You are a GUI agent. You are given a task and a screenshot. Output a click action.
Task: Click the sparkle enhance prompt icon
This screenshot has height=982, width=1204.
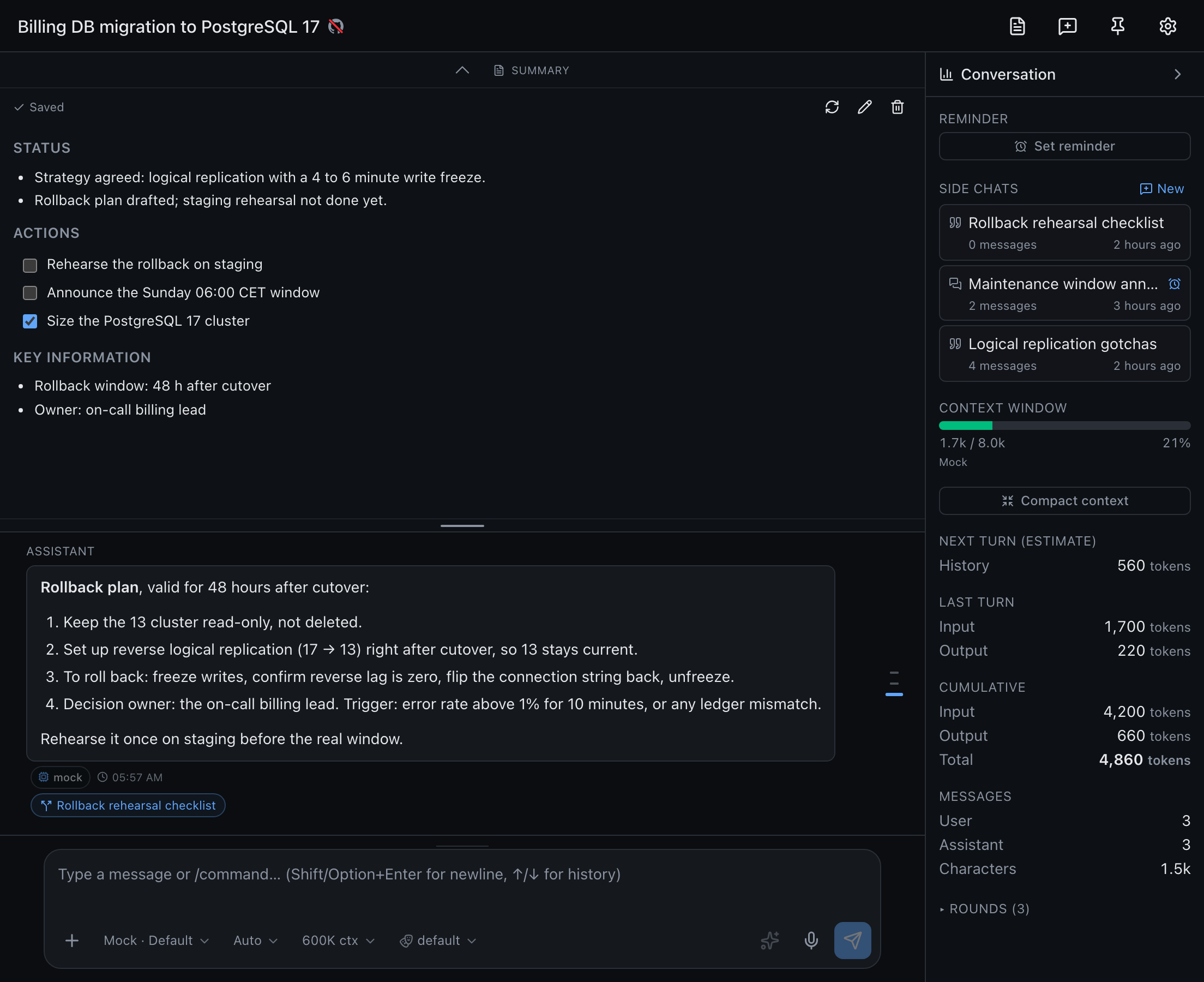coord(769,940)
